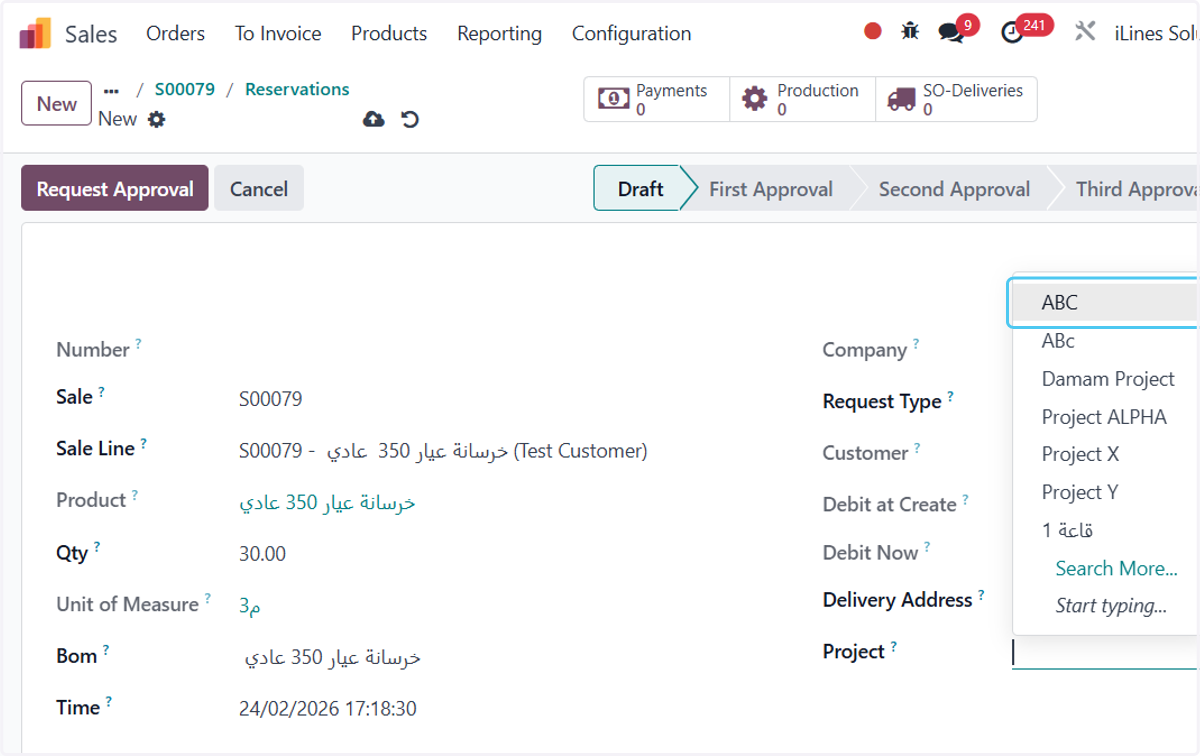Open the gear actions menu beside New
Screen dimensions: 1200x756
click(x=156, y=119)
